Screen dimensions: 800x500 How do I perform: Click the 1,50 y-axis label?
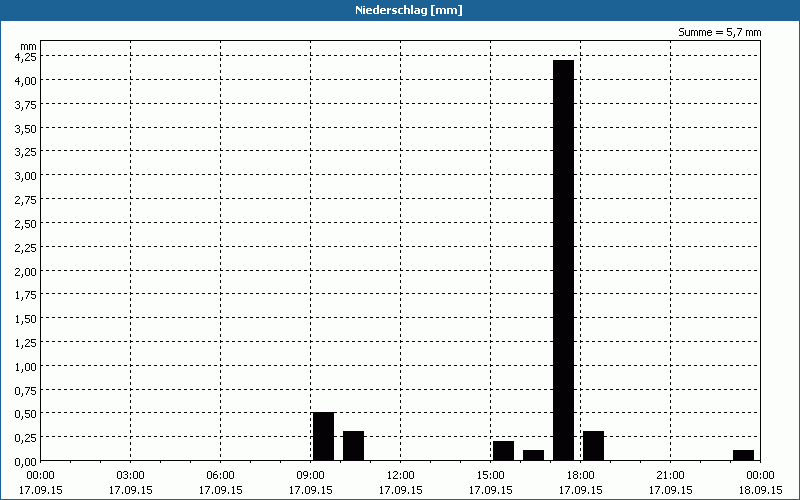pyautogui.click(x=26, y=319)
